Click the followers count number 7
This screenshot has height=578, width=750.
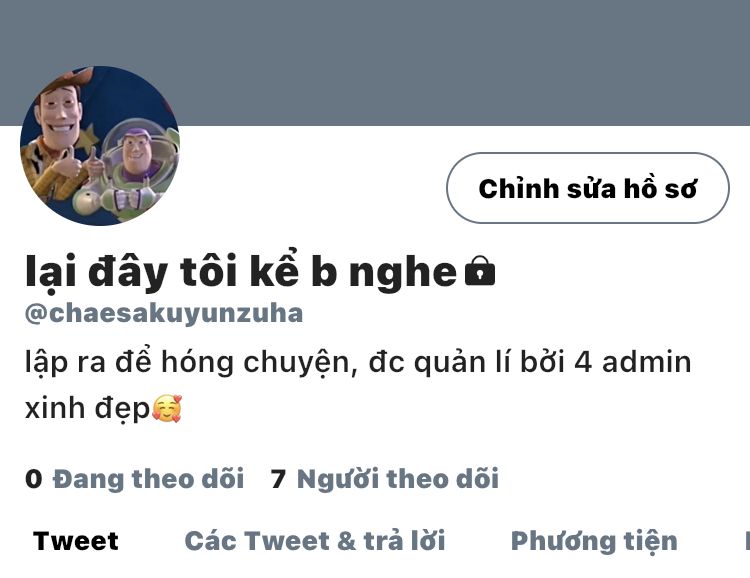coord(278,479)
